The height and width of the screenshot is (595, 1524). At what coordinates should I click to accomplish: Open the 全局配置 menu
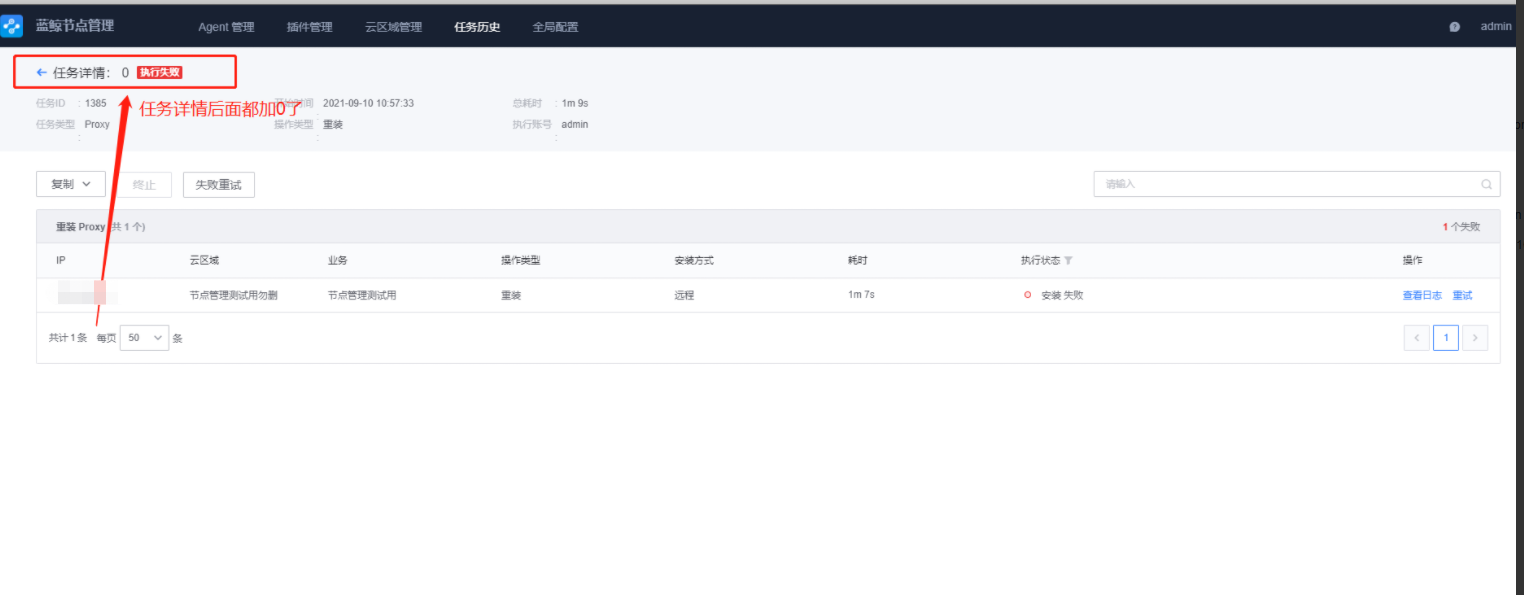pos(555,27)
